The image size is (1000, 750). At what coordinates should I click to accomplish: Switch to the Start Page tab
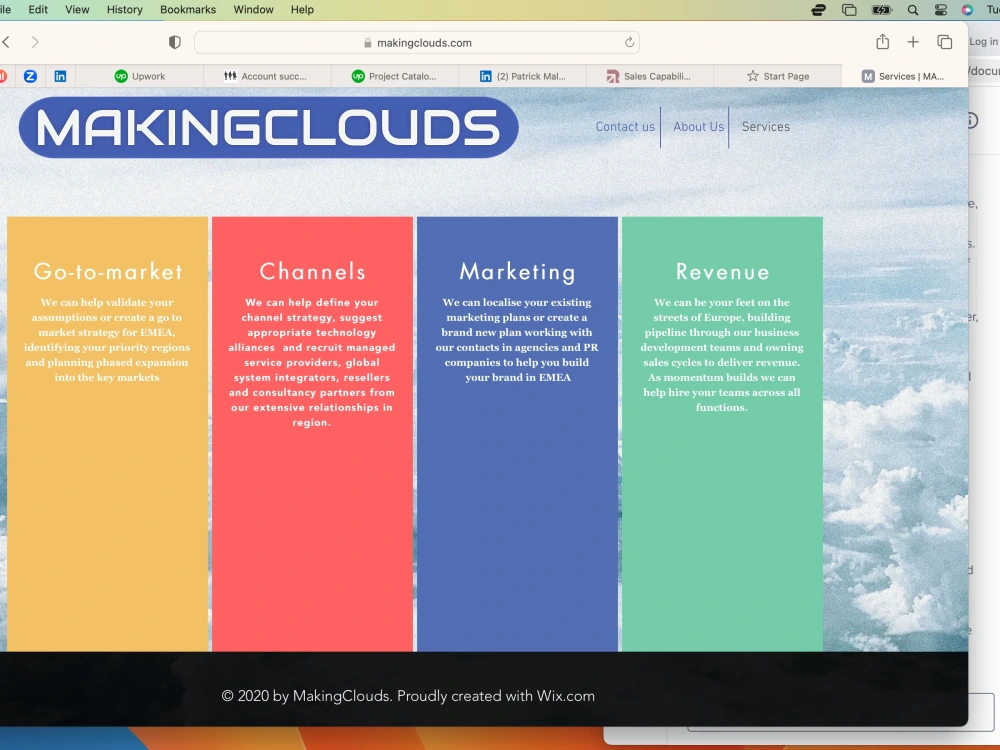(777, 76)
